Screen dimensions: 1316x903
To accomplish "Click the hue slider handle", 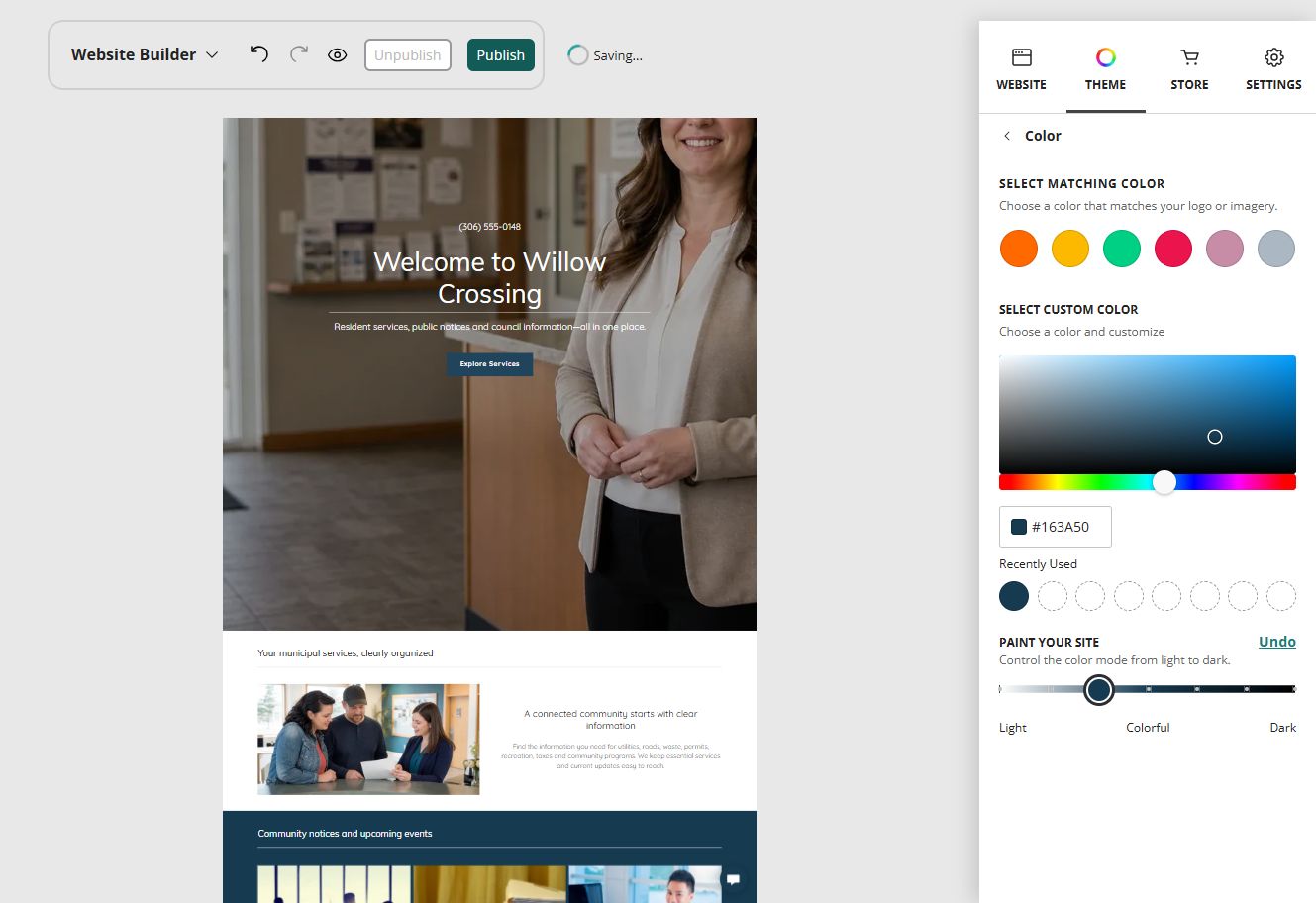I will coord(1164,482).
